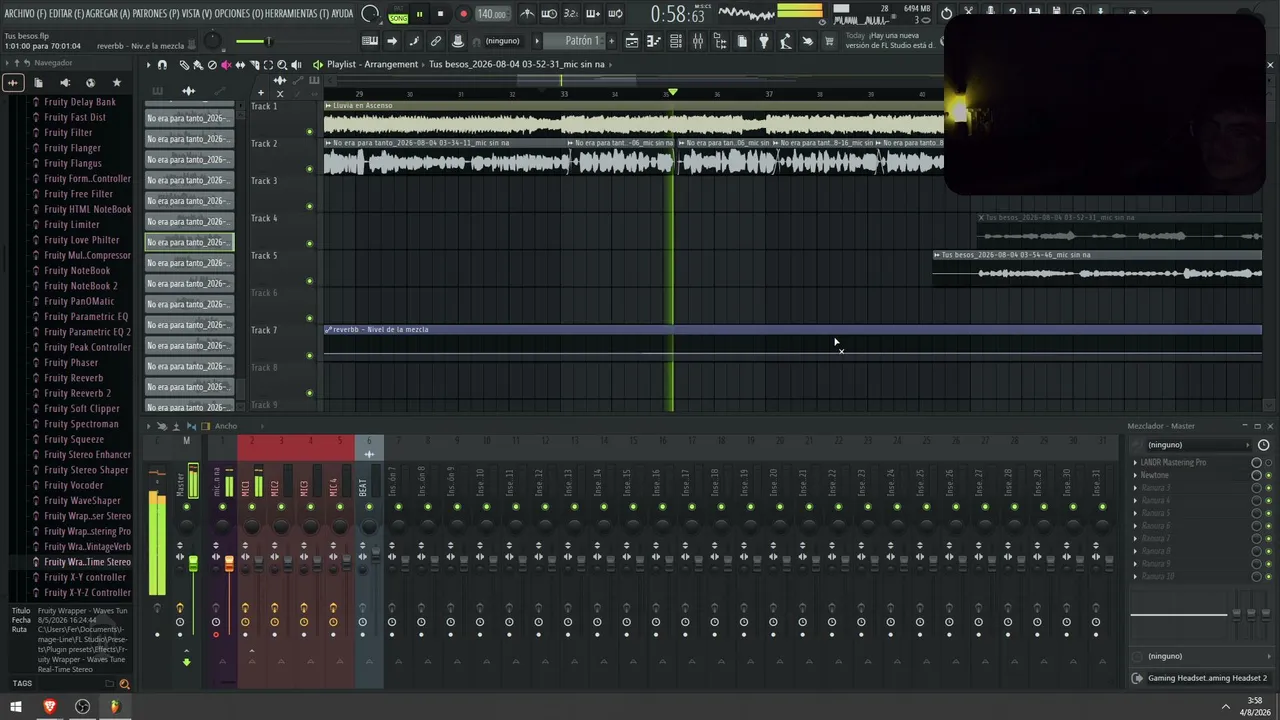Select the Draw pencil tool in Playlist

pyautogui.click(x=184, y=64)
